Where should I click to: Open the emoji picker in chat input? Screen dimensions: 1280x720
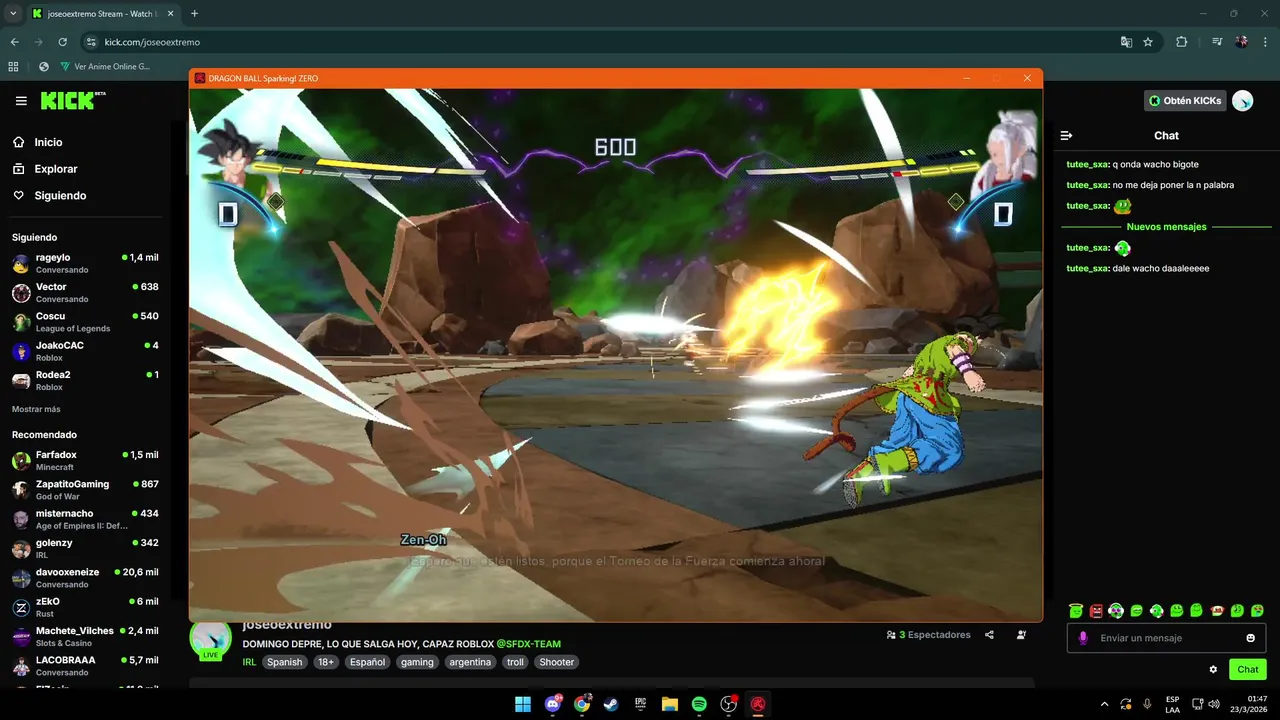pos(1250,638)
